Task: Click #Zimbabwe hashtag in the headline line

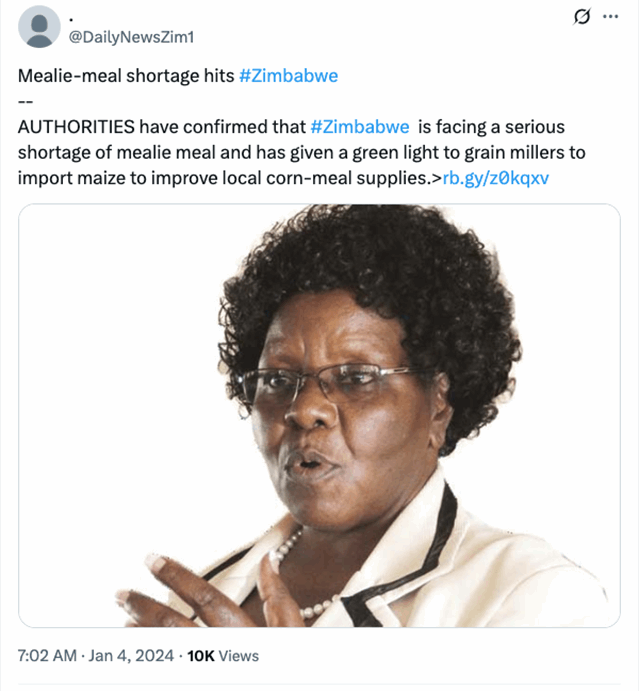Action: coord(289,76)
